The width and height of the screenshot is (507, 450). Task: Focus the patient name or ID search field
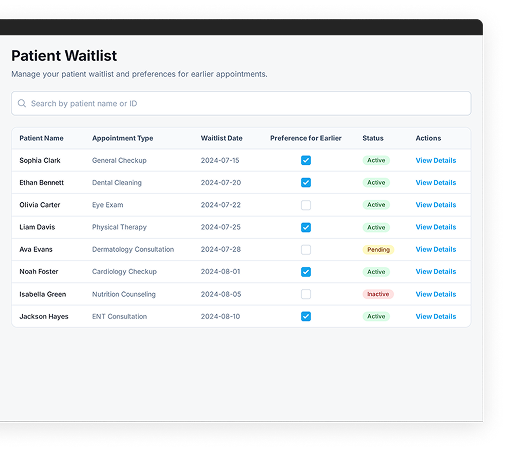[x=241, y=103]
